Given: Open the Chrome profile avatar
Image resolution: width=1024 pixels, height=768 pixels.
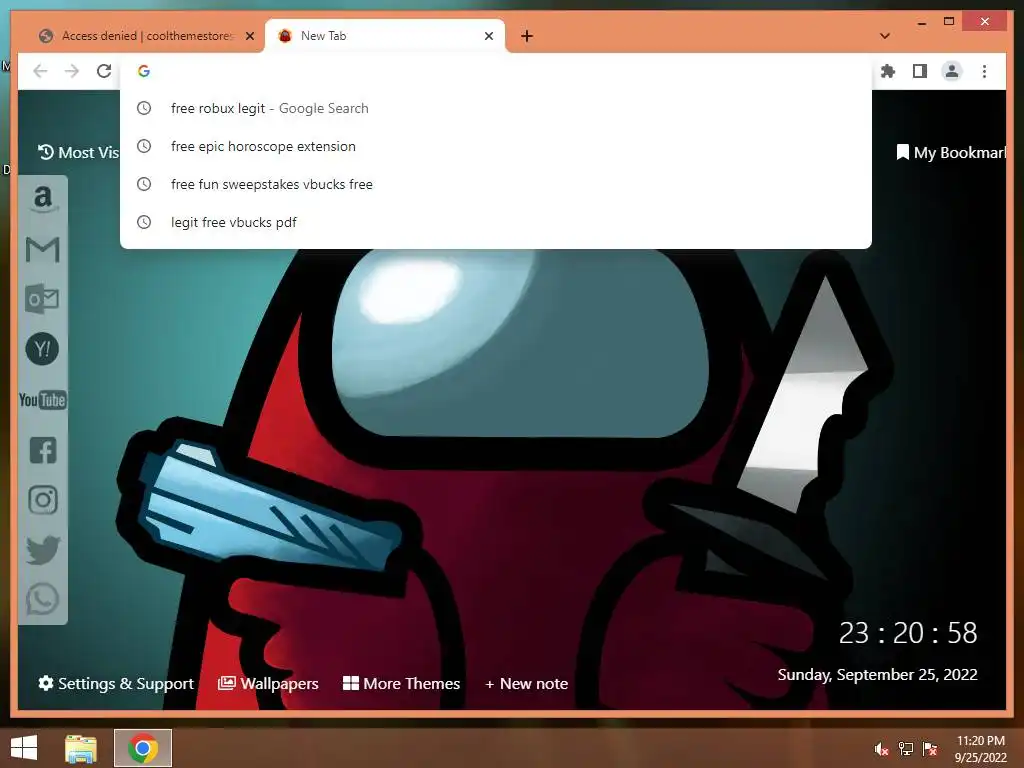Looking at the screenshot, I should (952, 71).
